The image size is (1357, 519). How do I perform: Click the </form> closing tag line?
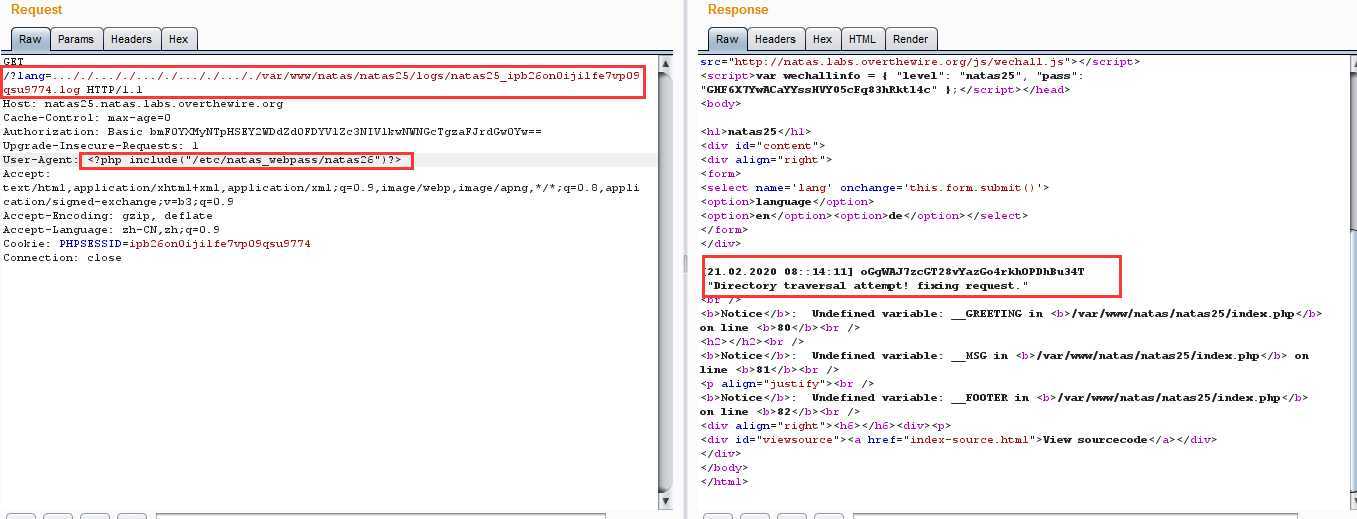(x=723, y=230)
